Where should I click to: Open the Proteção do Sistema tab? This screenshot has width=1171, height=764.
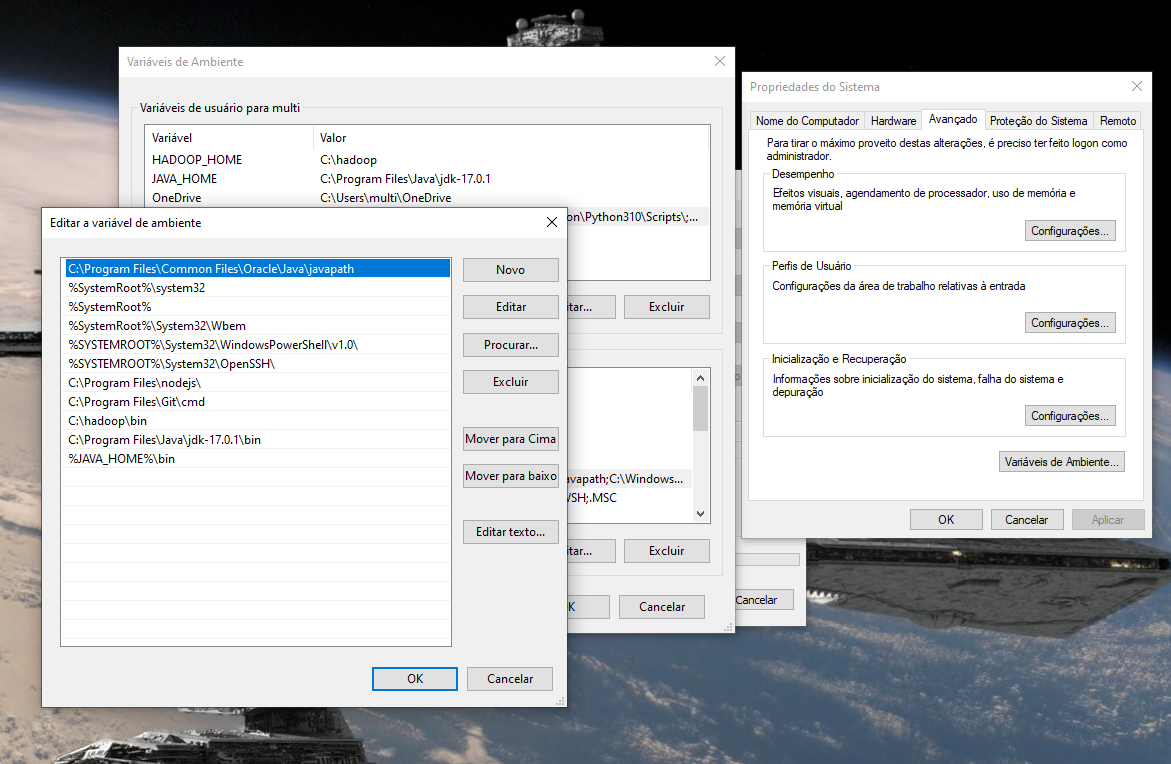point(1038,120)
